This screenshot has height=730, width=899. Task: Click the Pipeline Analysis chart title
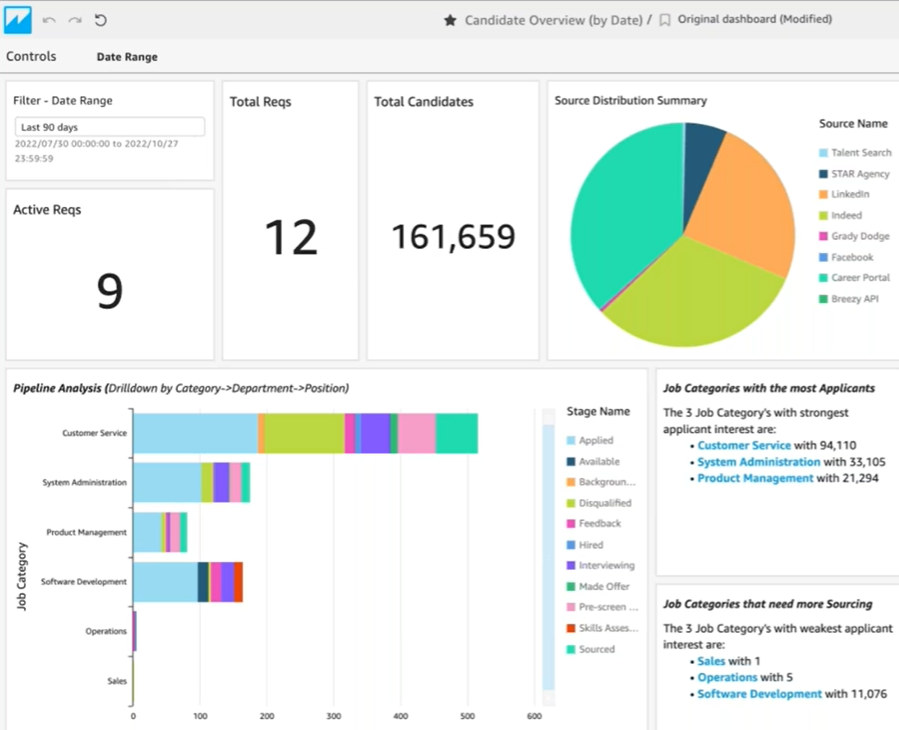181,388
